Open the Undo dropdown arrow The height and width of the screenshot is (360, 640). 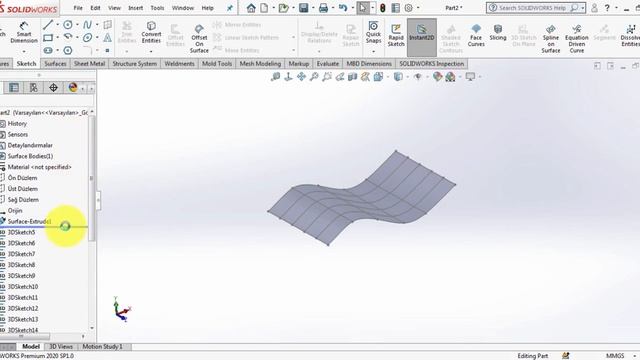[352, 8]
